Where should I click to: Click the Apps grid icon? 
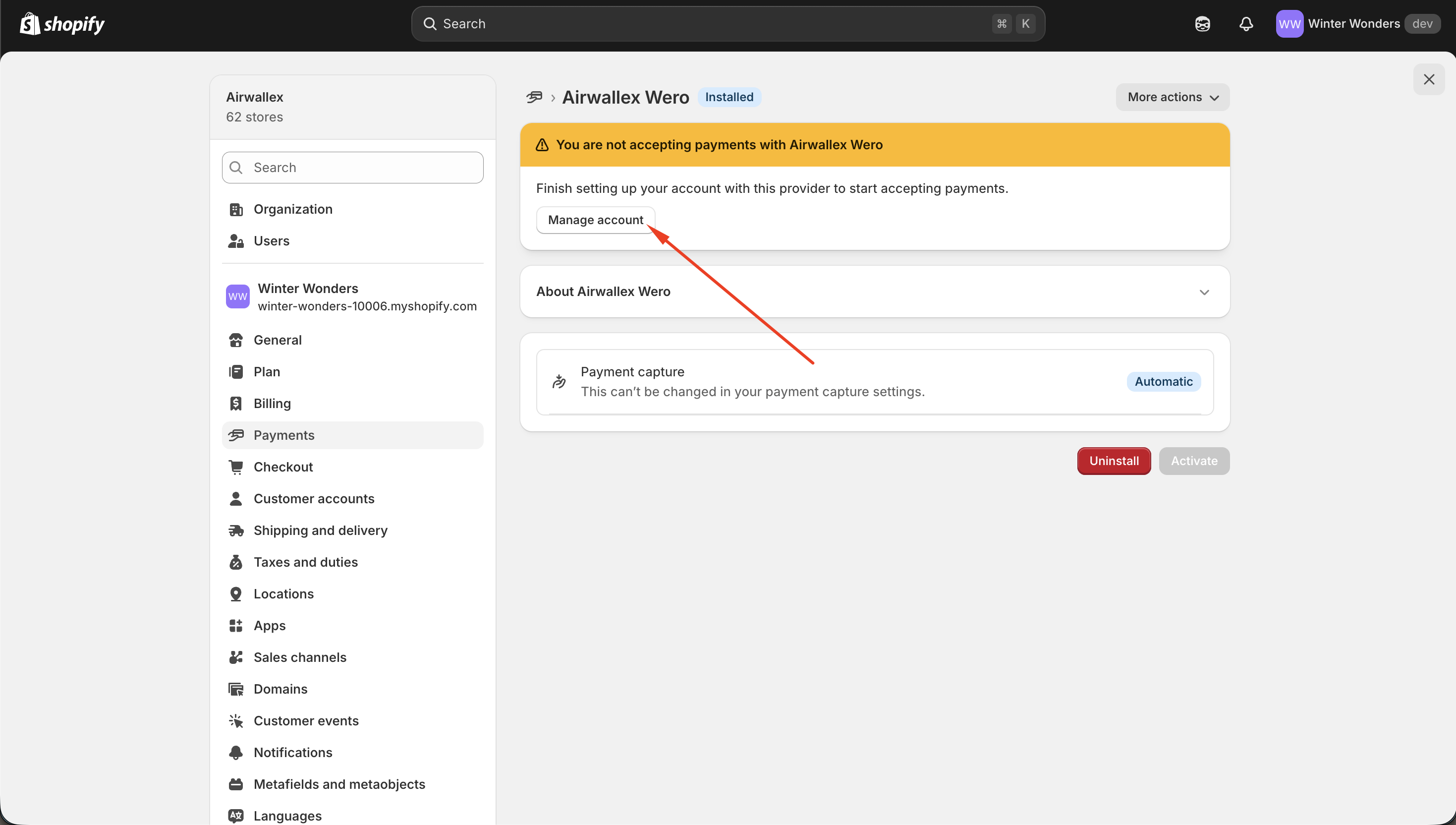(235, 626)
